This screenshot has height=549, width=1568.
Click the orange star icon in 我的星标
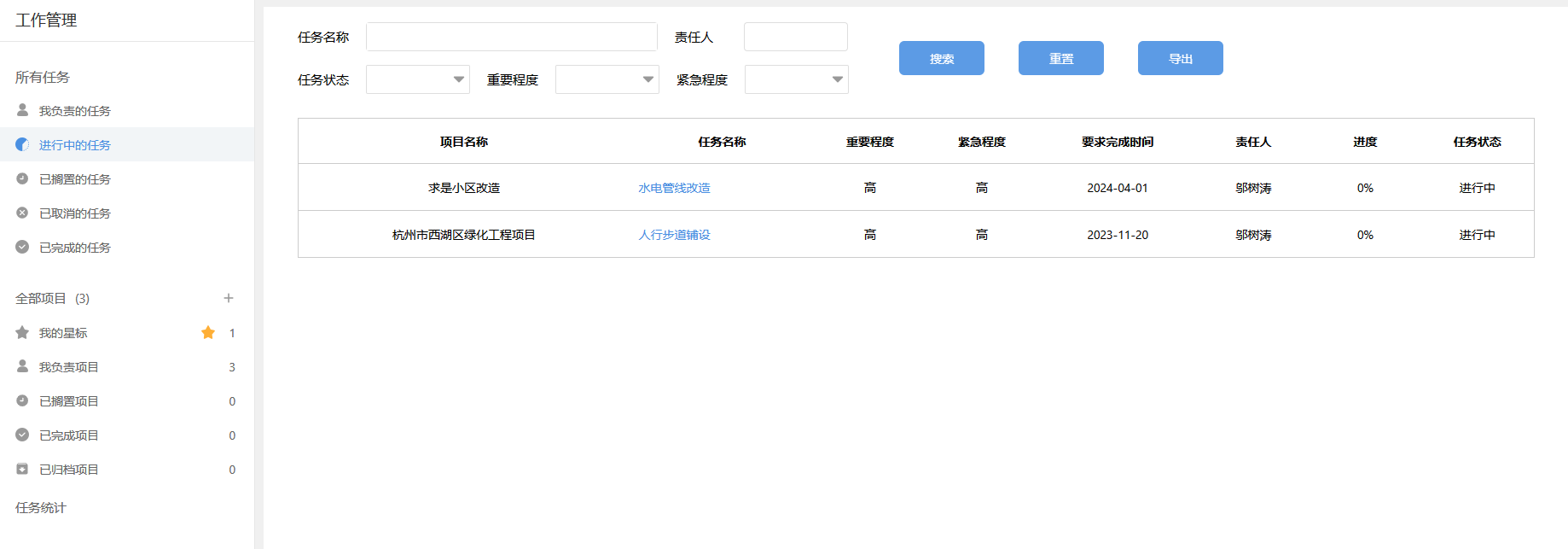[x=208, y=333]
